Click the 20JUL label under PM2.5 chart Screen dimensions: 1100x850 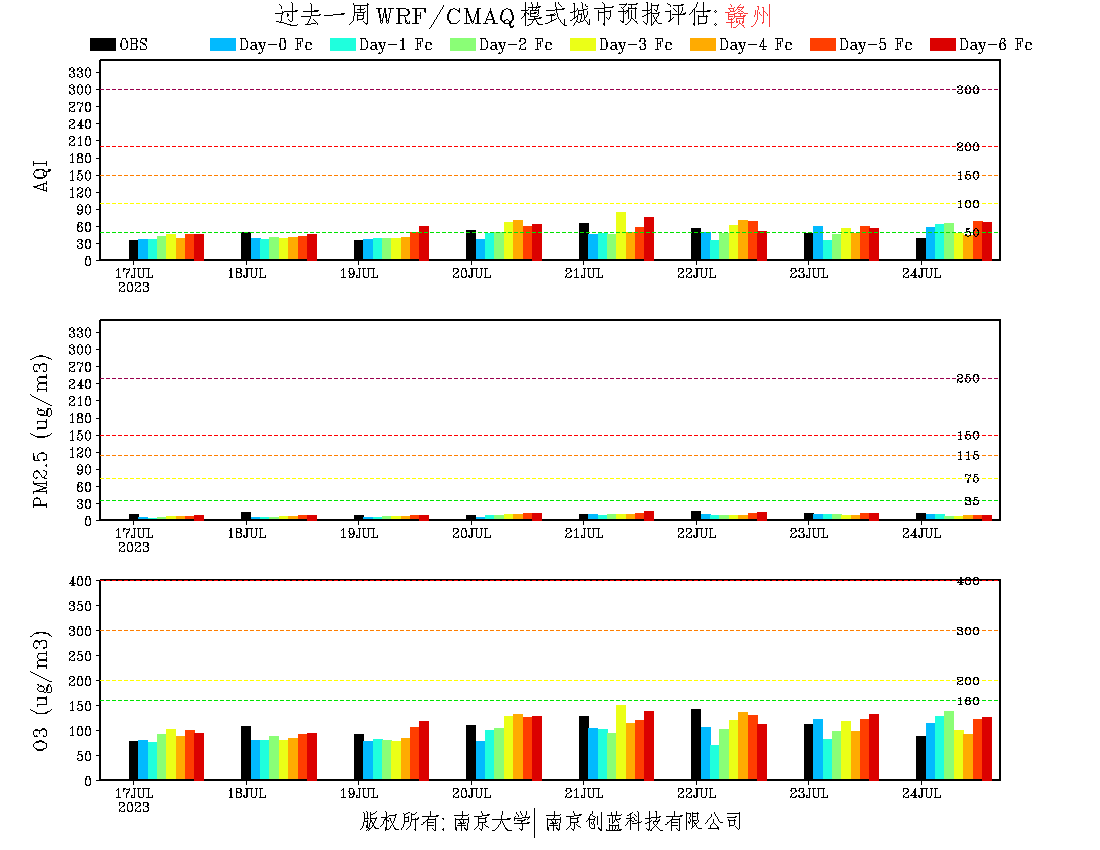click(x=471, y=534)
